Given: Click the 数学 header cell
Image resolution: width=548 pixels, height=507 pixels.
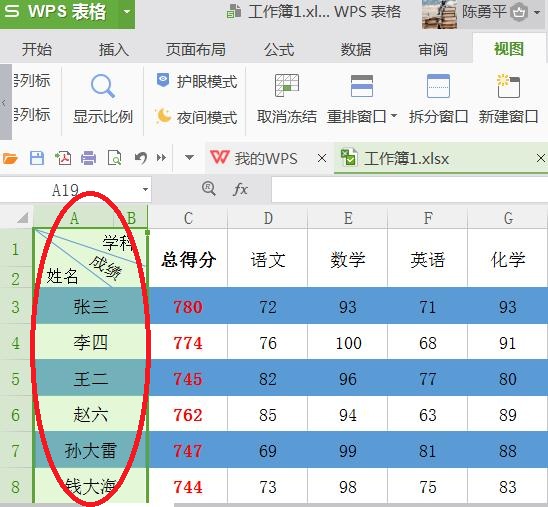Looking at the screenshot, I should coord(348,259).
